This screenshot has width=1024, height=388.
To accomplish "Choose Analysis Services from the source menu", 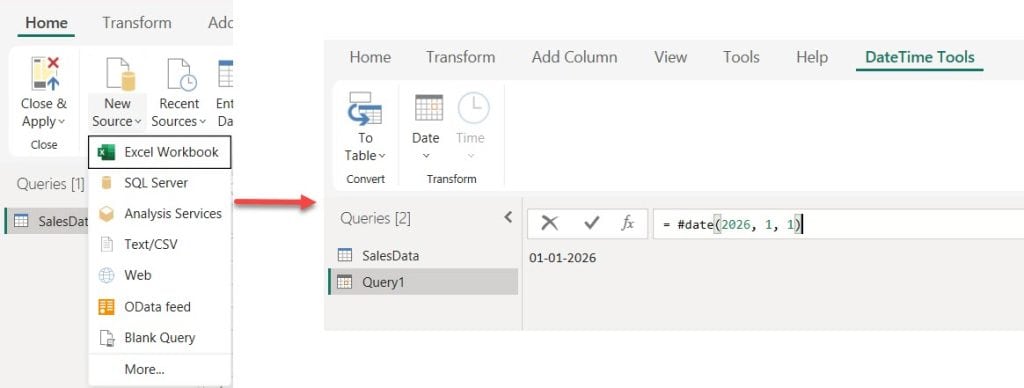I will 159,214.
